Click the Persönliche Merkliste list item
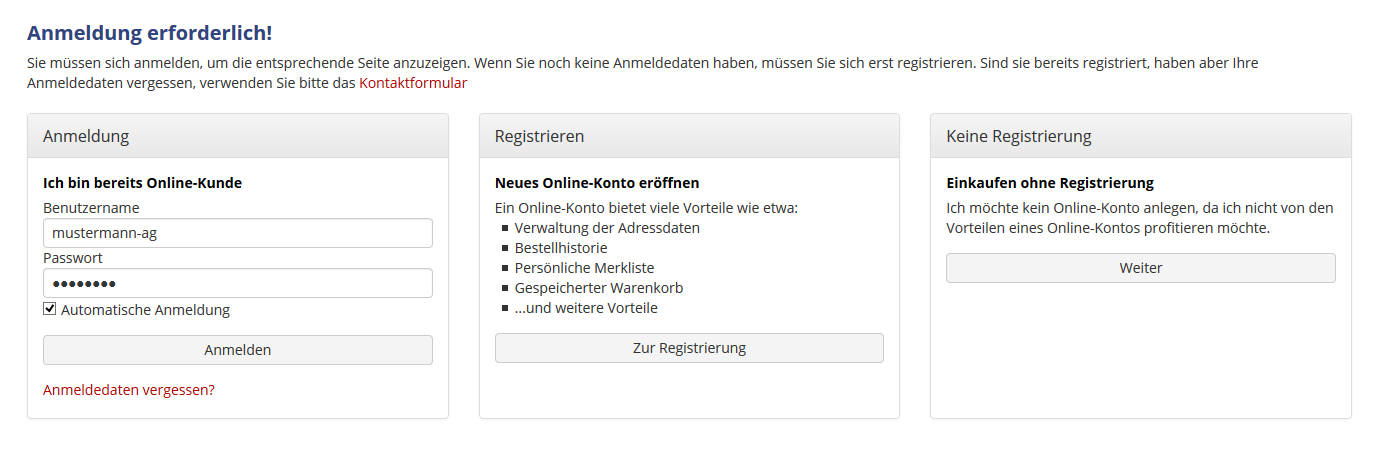This screenshot has width=1377, height=463. (x=584, y=268)
